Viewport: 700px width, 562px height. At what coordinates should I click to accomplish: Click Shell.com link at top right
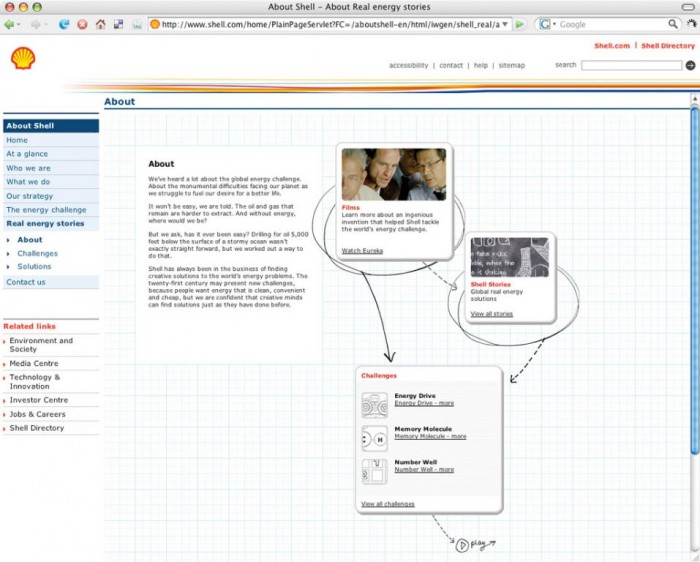point(612,46)
